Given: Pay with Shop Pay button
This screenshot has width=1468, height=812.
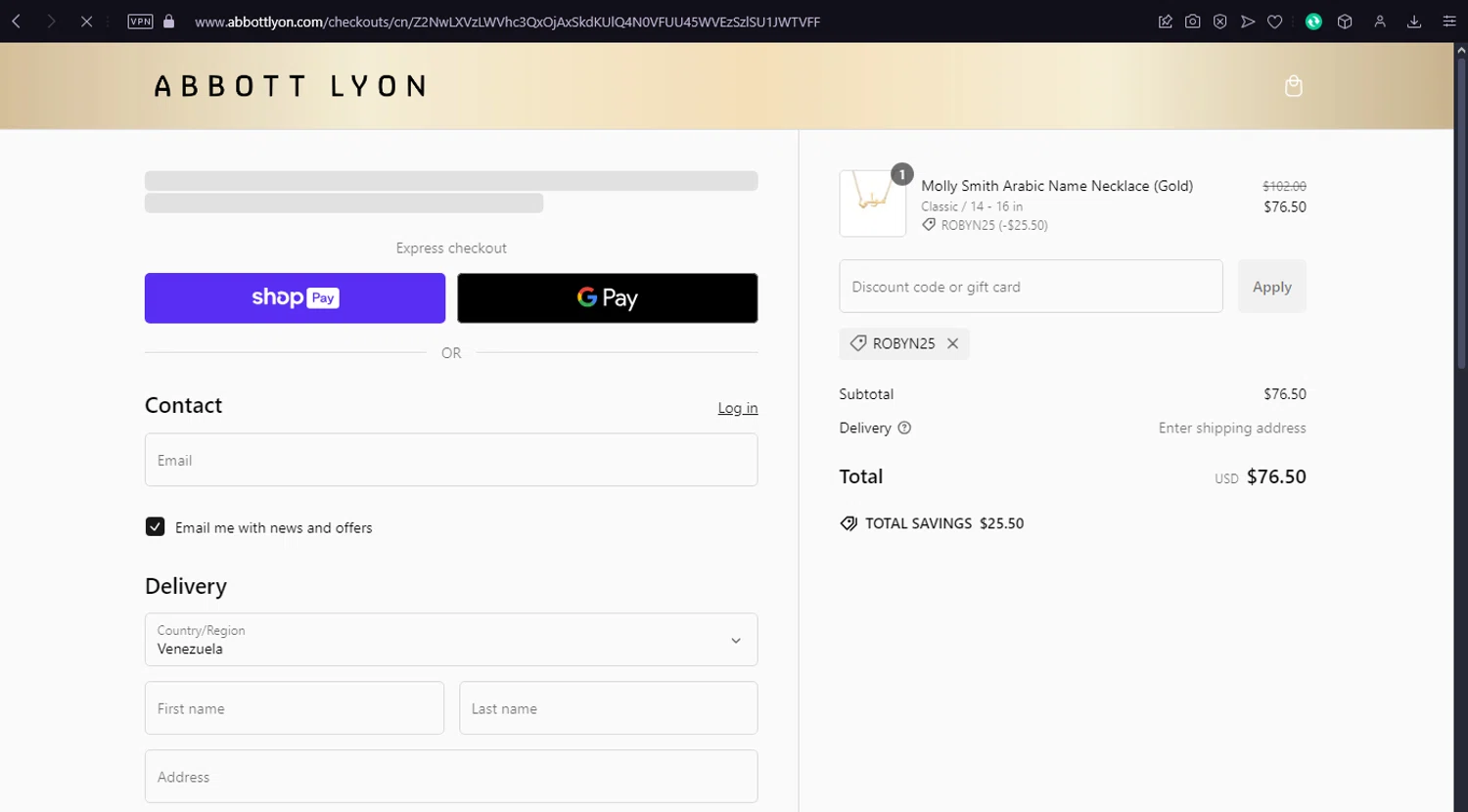Looking at the screenshot, I should tap(295, 297).
